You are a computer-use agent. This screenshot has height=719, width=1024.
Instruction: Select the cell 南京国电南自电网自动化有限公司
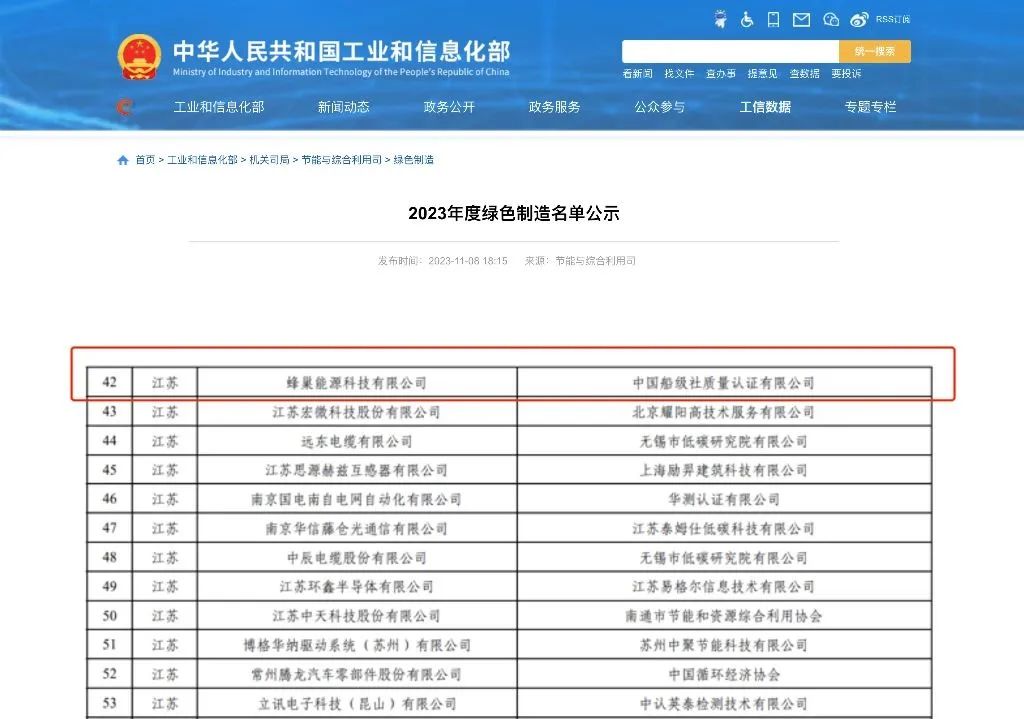point(357,500)
